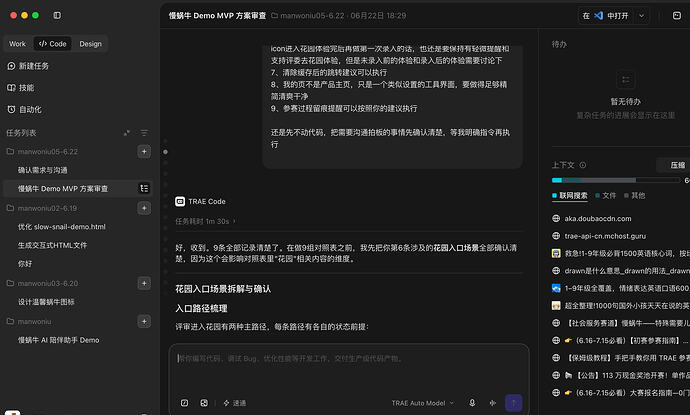Toggle the 速通 mode button
This screenshot has height=415, width=690.
click(235, 403)
